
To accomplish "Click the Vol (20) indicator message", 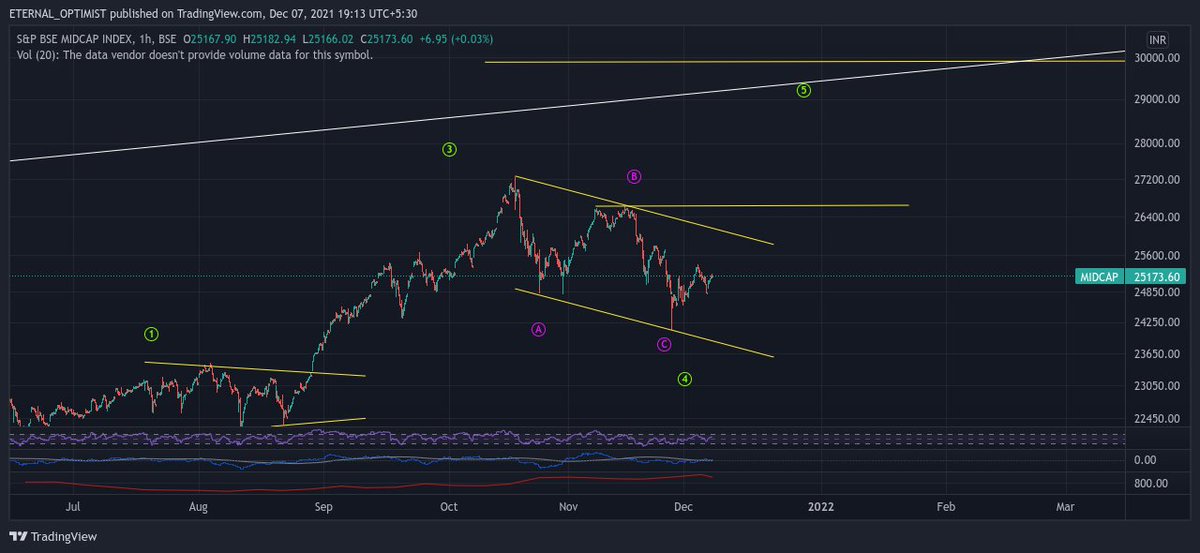I will (x=196, y=55).
